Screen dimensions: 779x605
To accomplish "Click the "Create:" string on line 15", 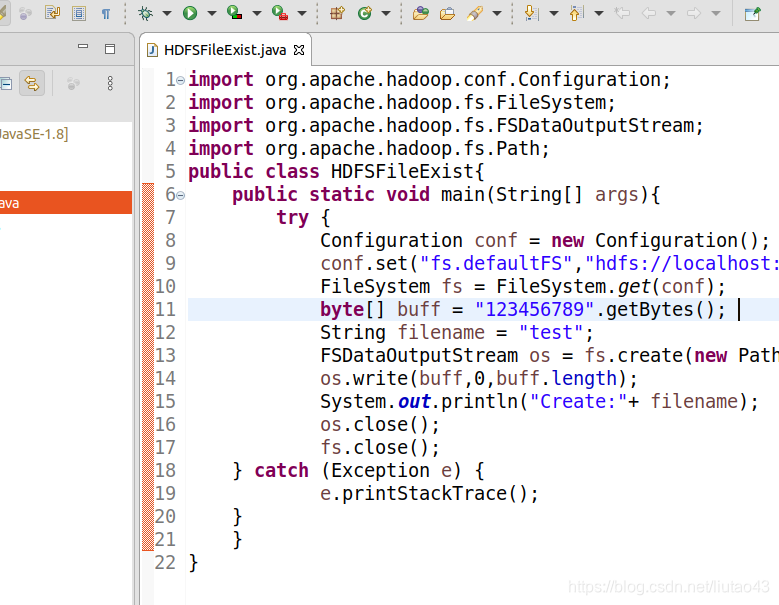I will (x=578, y=401).
